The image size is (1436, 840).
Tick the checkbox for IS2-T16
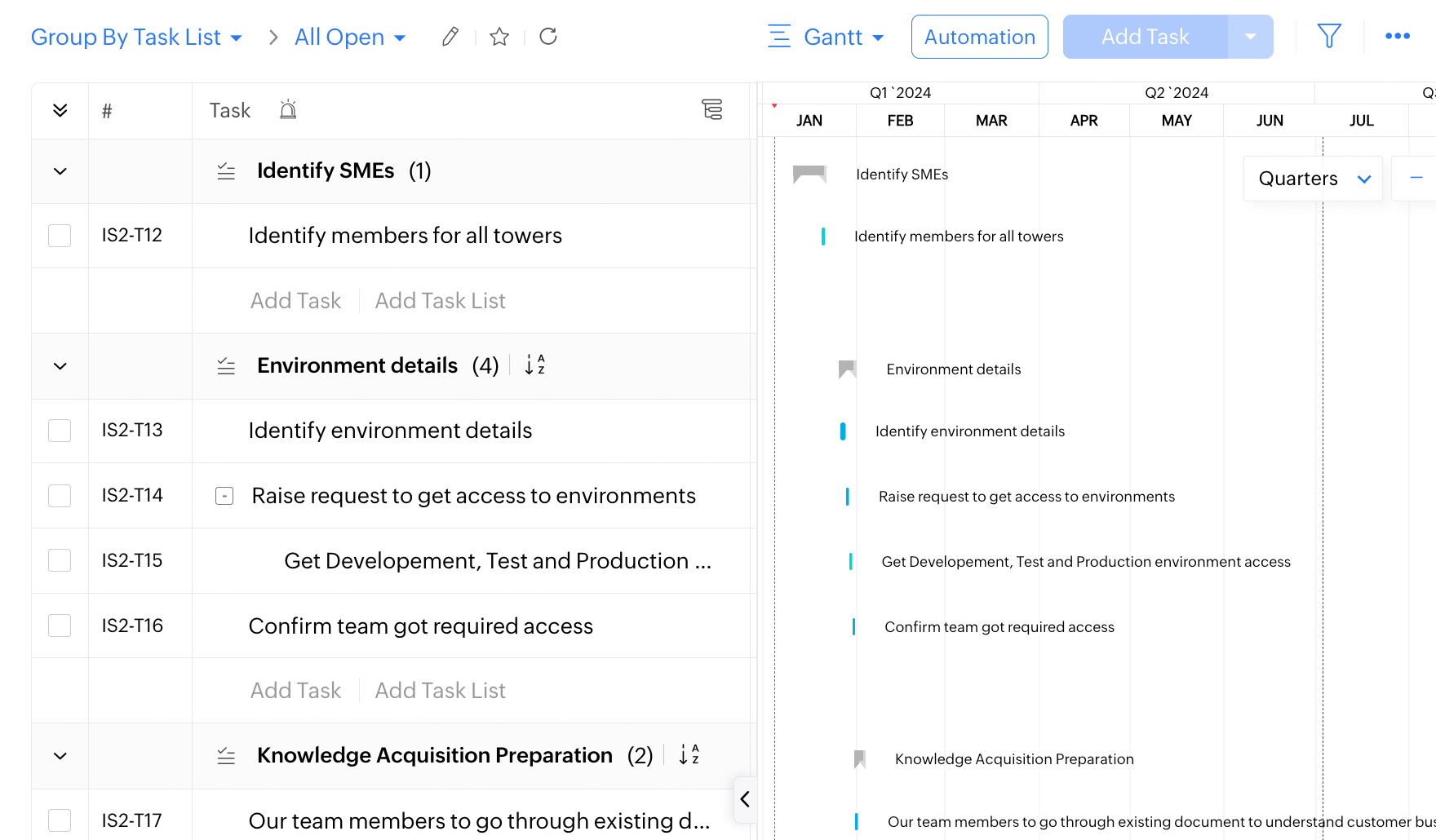coord(60,626)
